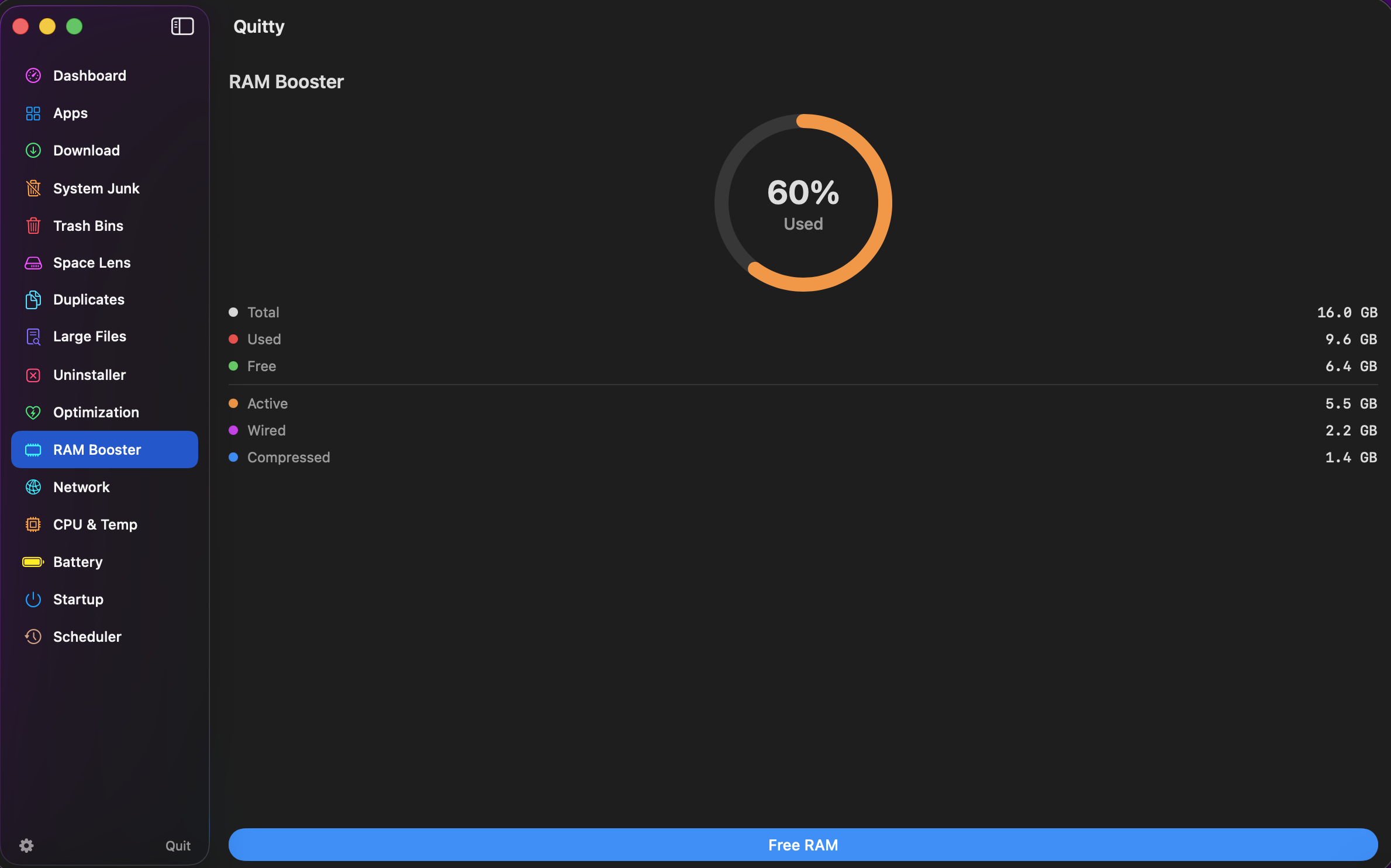The width and height of the screenshot is (1391, 868).
Task: Open the Startup section
Action: [x=77, y=599]
